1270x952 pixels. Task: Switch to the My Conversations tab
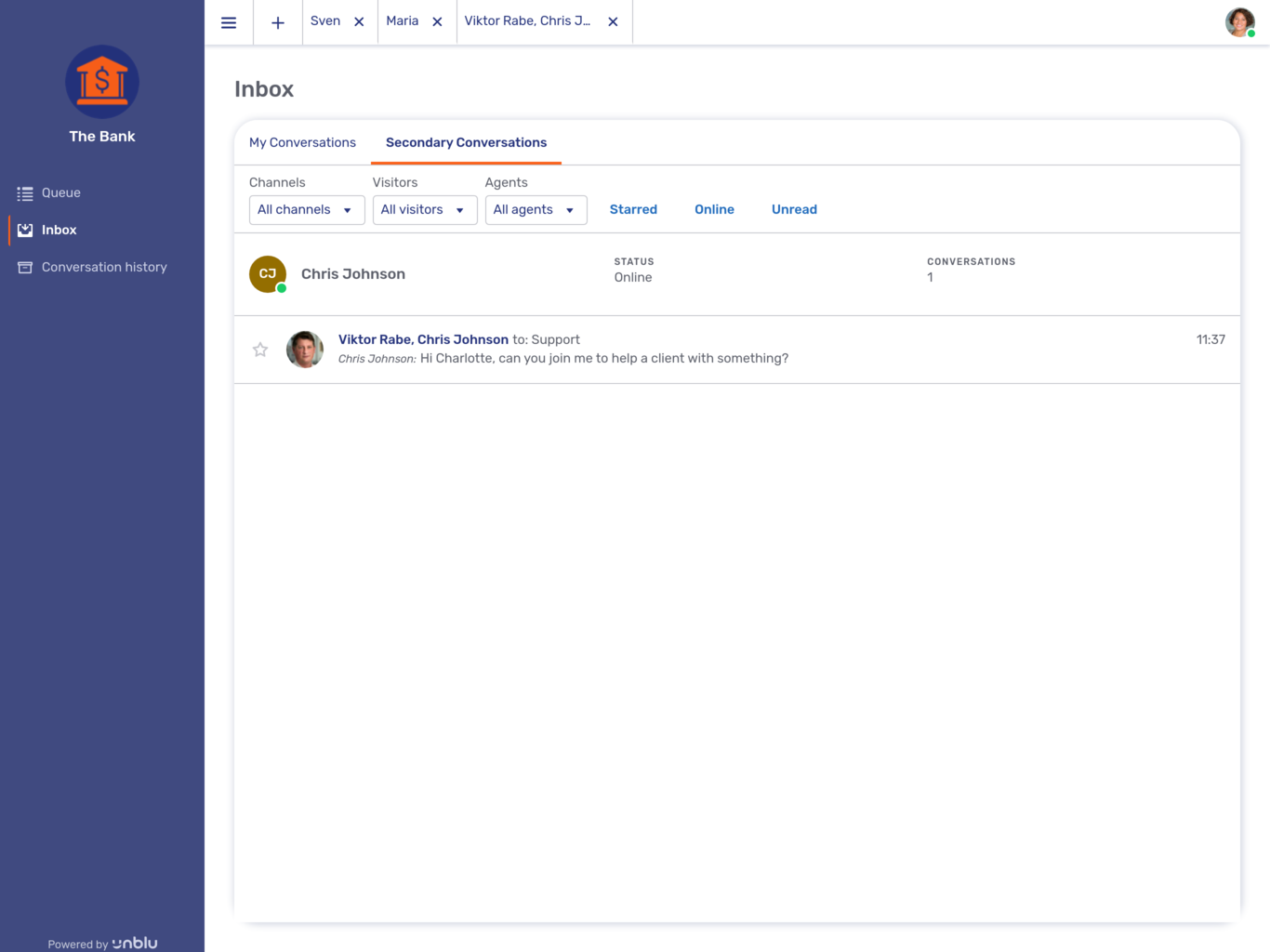tap(302, 142)
